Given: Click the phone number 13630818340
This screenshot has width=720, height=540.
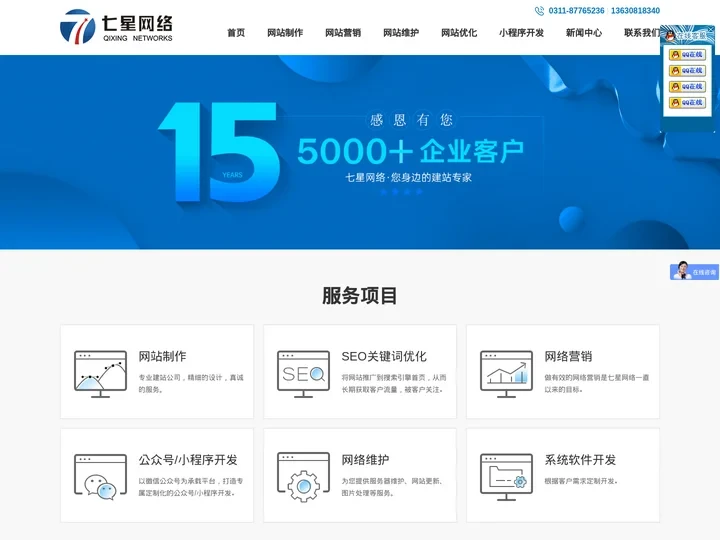Looking at the screenshot, I should (x=636, y=11).
